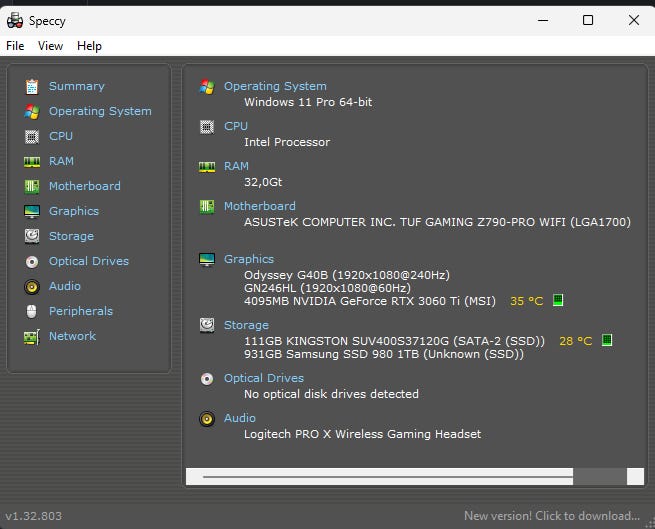The height and width of the screenshot is (529, 655).
Task: Open the Help menu
Action: [89, 46]
